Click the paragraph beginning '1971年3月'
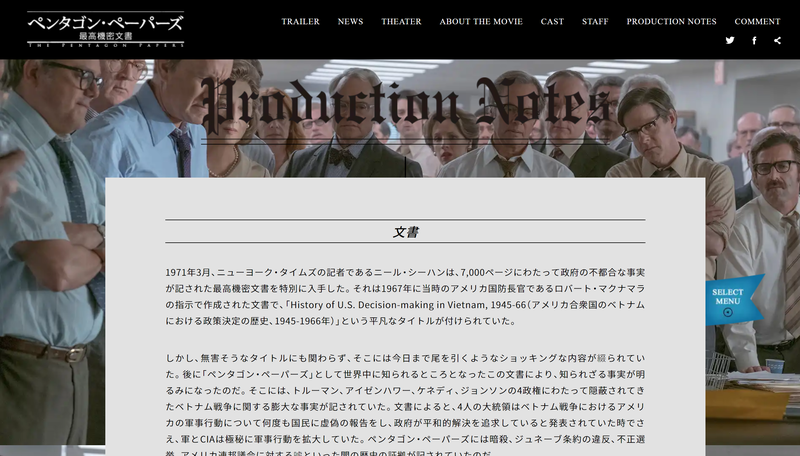The height and width of the screenshot is (456, 800). click(x=405, y=296)
